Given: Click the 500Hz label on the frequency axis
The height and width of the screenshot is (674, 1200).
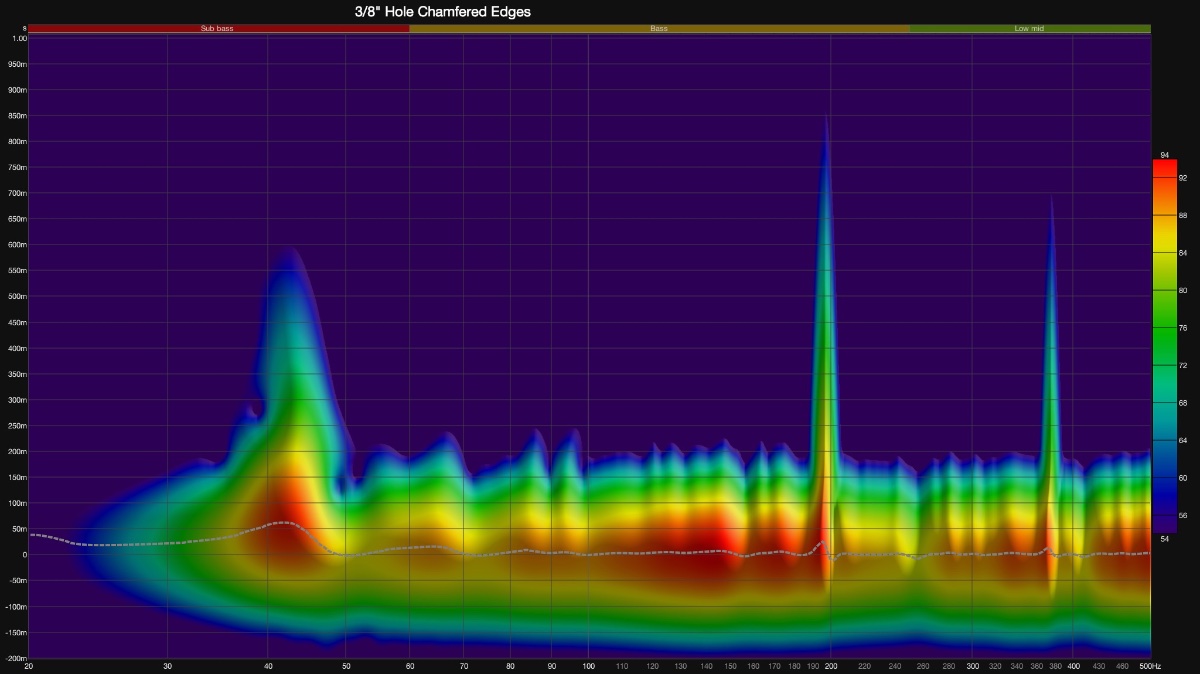Looking at the screenshot, I should 1148,666.
